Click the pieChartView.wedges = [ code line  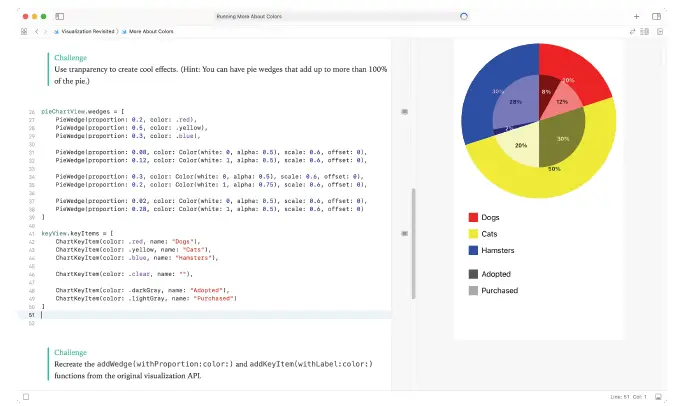coord(83,112)
